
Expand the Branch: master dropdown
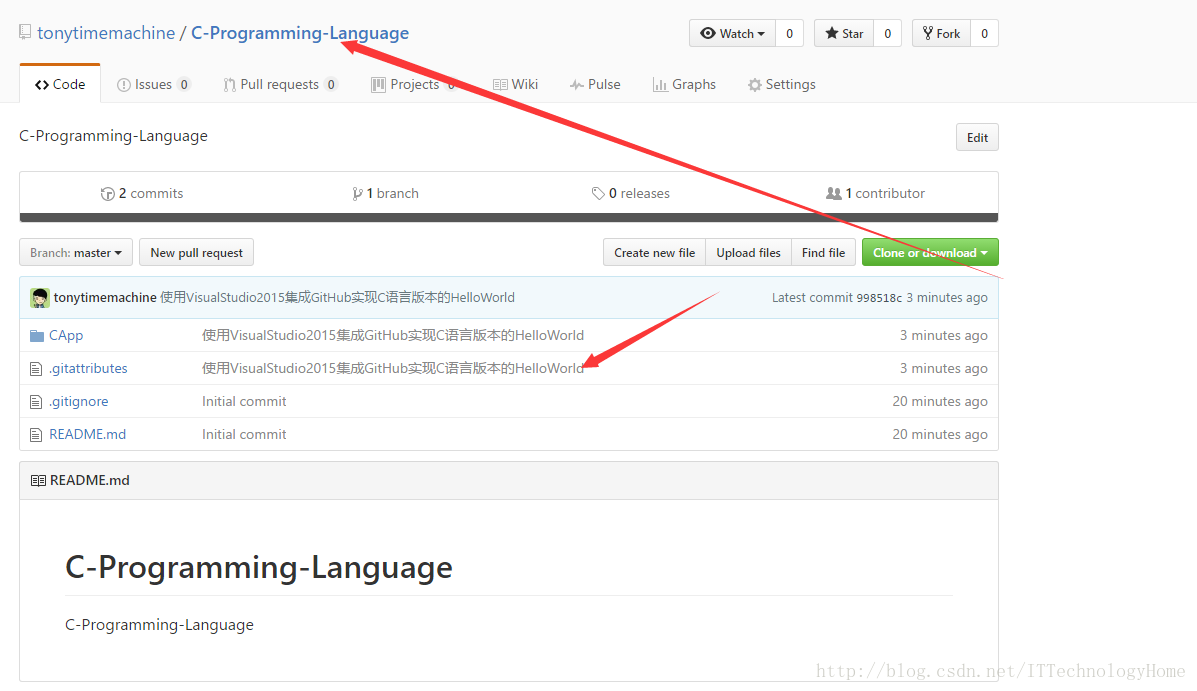[76, 253]
